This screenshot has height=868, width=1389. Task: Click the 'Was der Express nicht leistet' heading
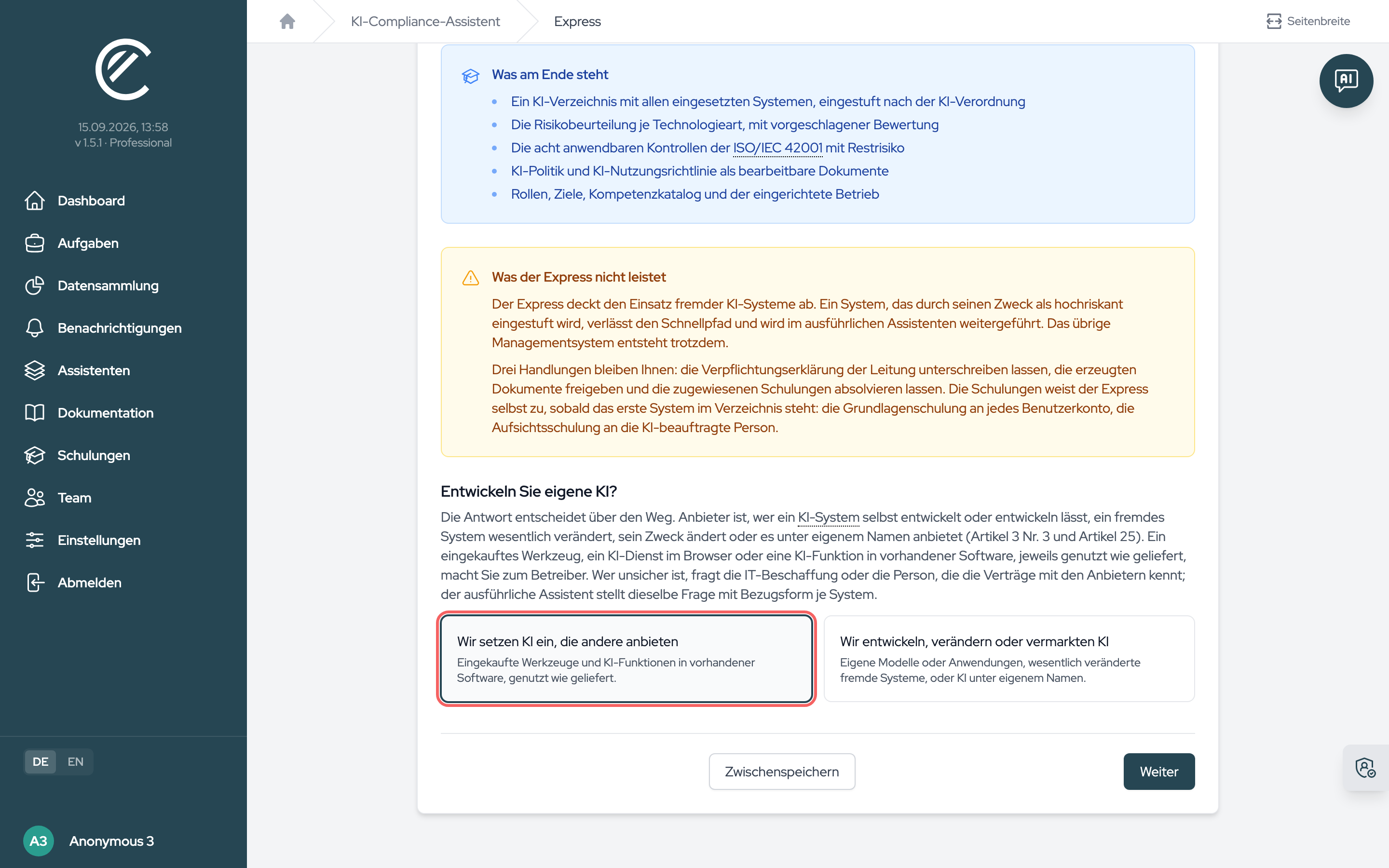pos(578,277)
